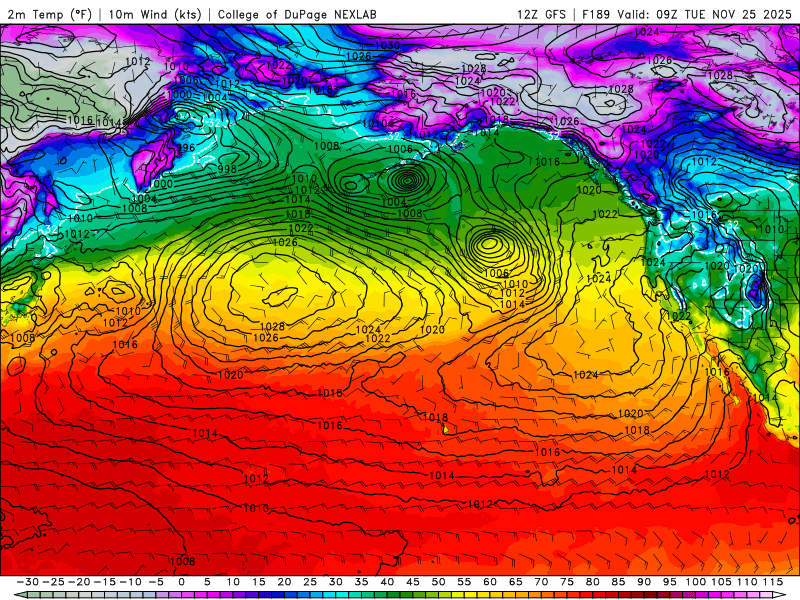The width and height of the screenshot is (800, 600).
Task: Click the 35 value on the temperature scale
Action: [361, 582]
